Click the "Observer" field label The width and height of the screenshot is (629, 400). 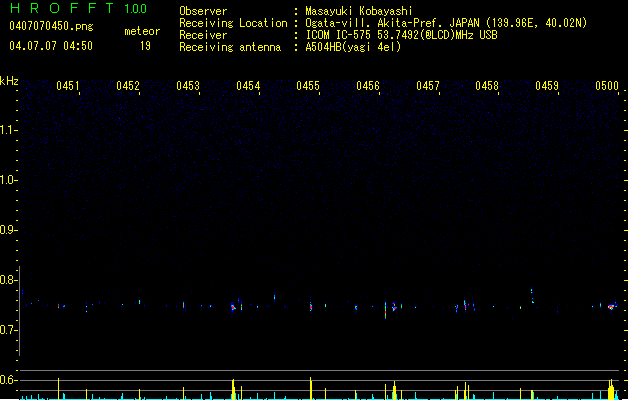pos(203,11)
